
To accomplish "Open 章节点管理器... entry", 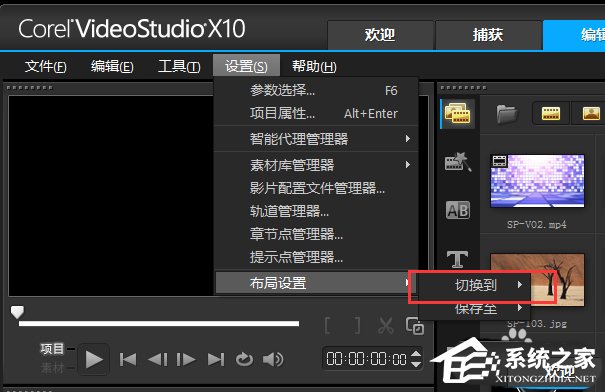I will point(316,234).
